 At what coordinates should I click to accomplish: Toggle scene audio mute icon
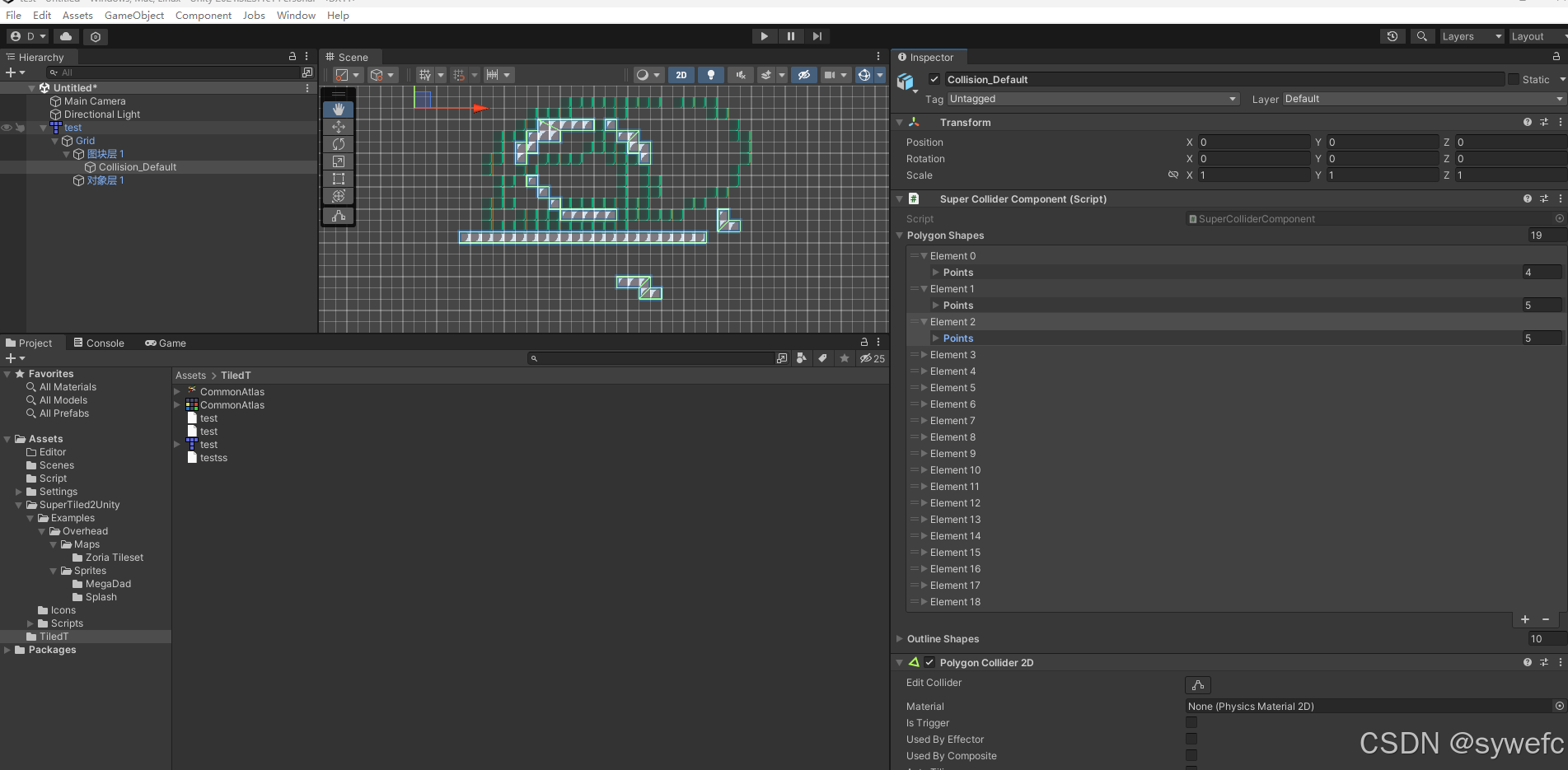(x=741, y=75)
